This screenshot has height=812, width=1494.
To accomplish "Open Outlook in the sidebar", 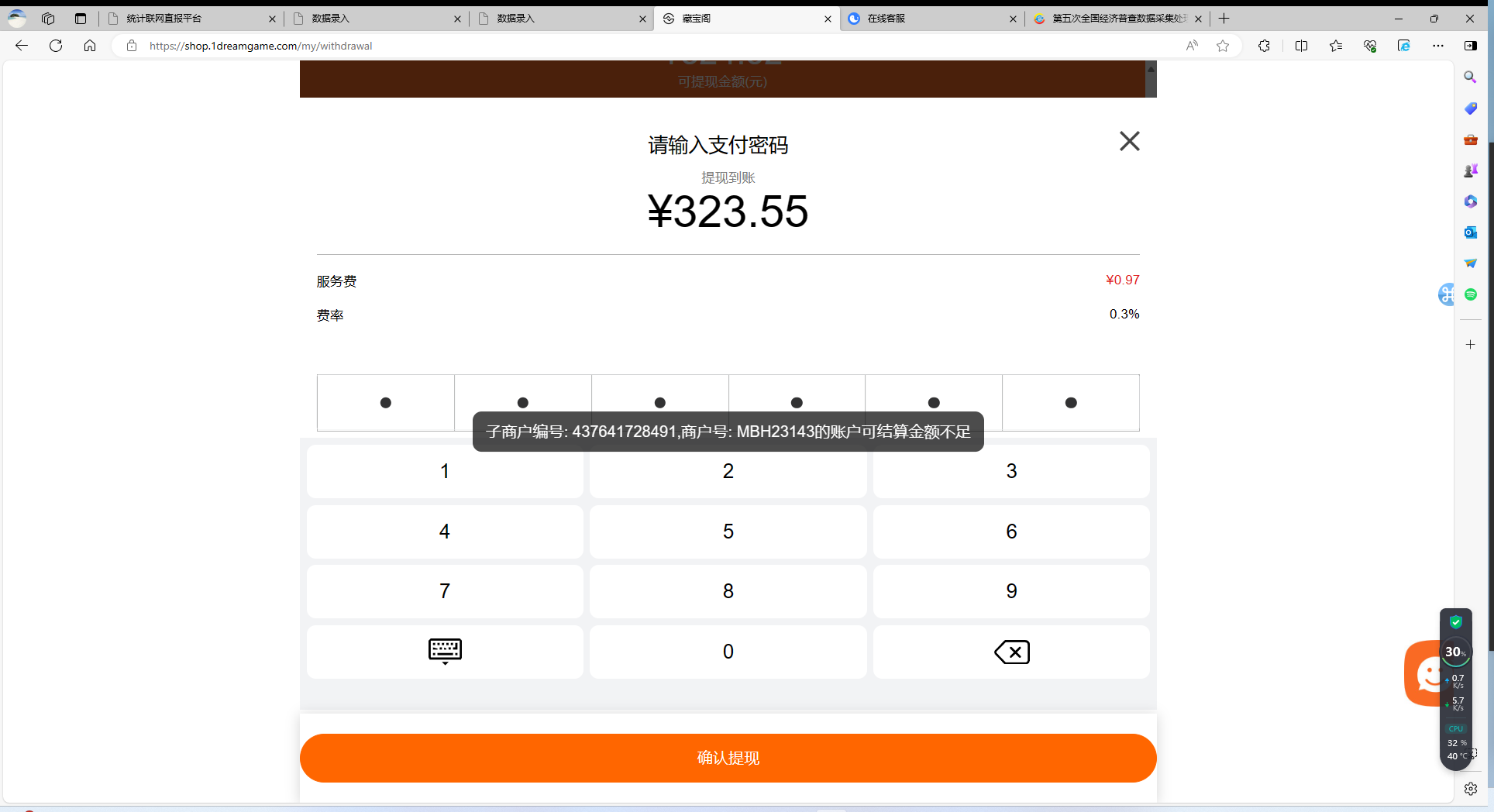I will 1470,232.
